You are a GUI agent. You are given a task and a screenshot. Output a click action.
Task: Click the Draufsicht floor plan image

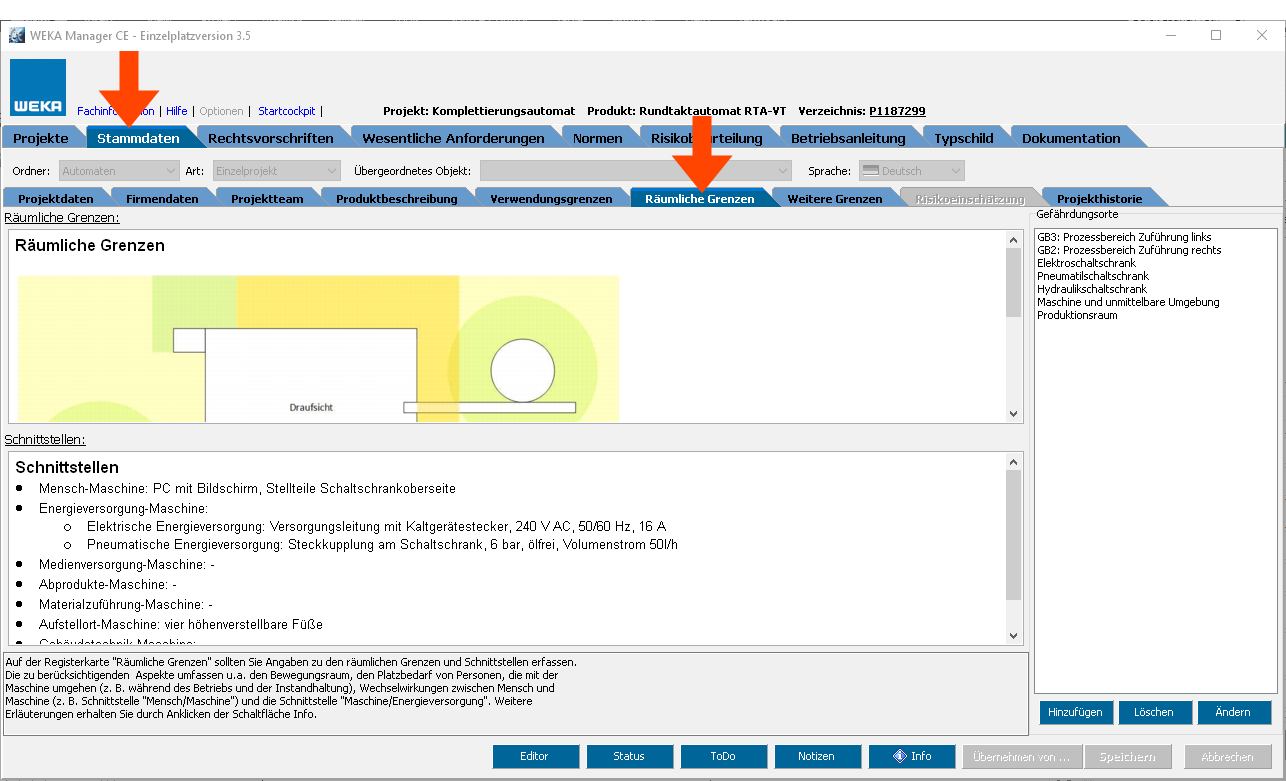[318, 348]
